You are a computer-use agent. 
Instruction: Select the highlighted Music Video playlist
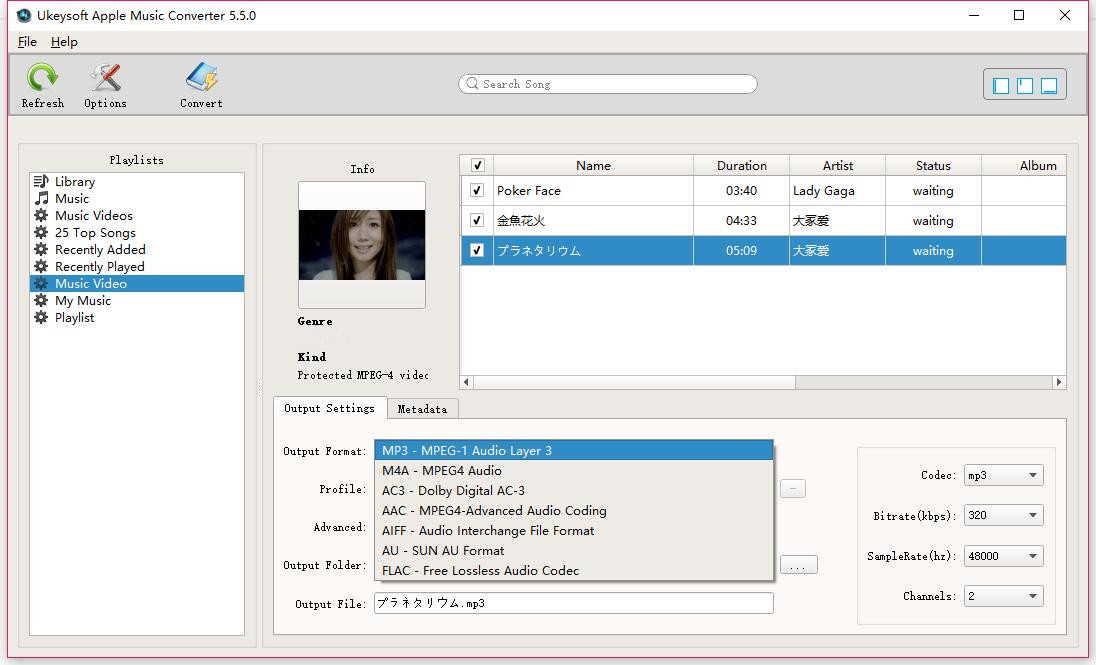click(137, 283)
